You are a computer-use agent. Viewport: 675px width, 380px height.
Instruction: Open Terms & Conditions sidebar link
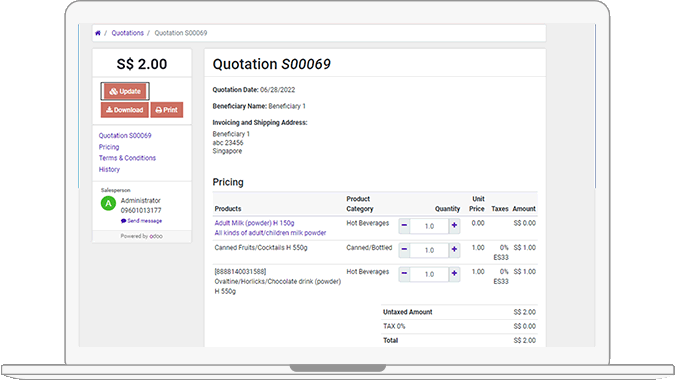(x=127, y=158)
